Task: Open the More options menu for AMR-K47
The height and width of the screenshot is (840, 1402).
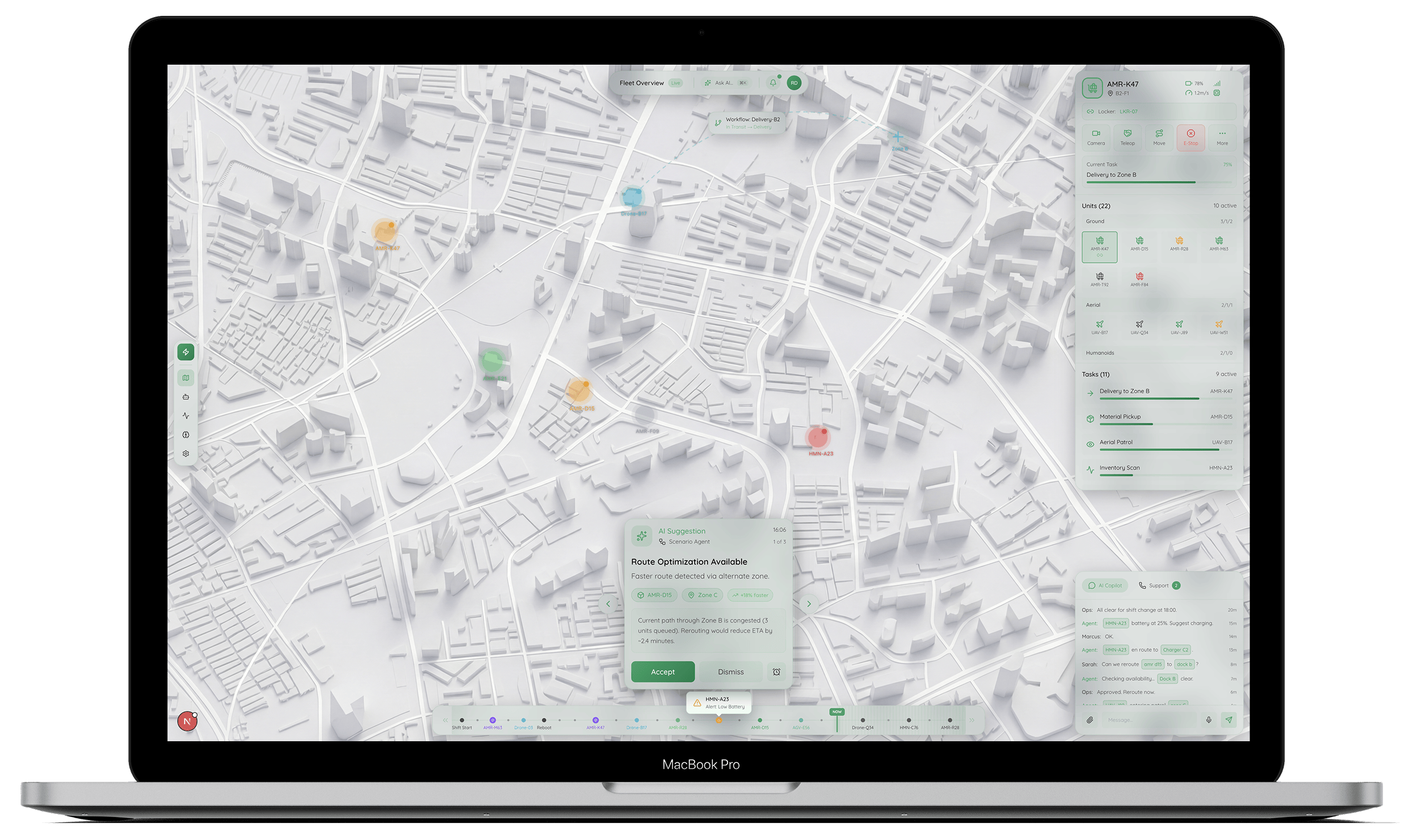Action: point(1222,137)
